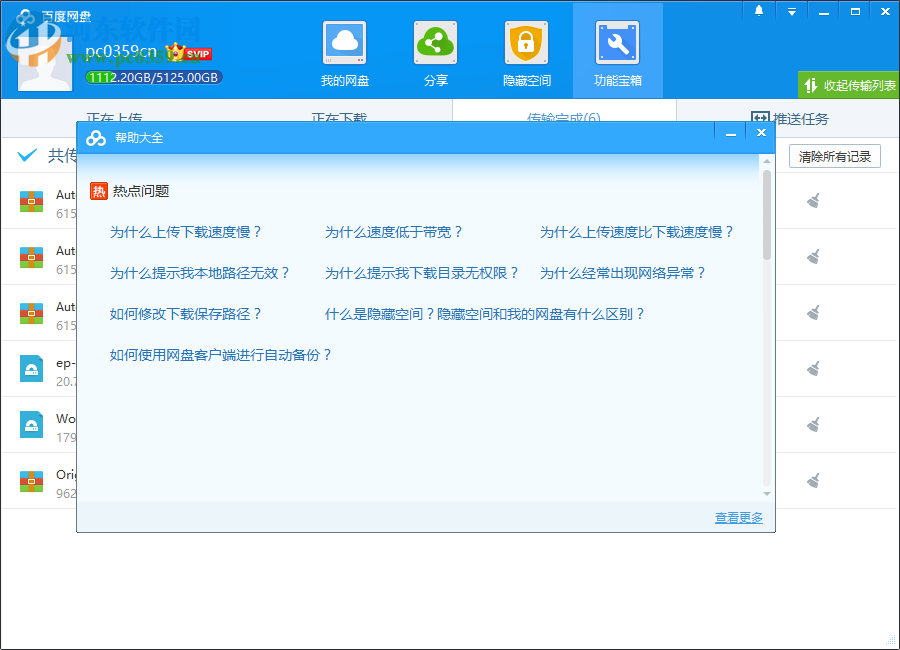Screen dimensions: 900x650
Task: Click archive file icon of Ori row
Action: point(32,481)
